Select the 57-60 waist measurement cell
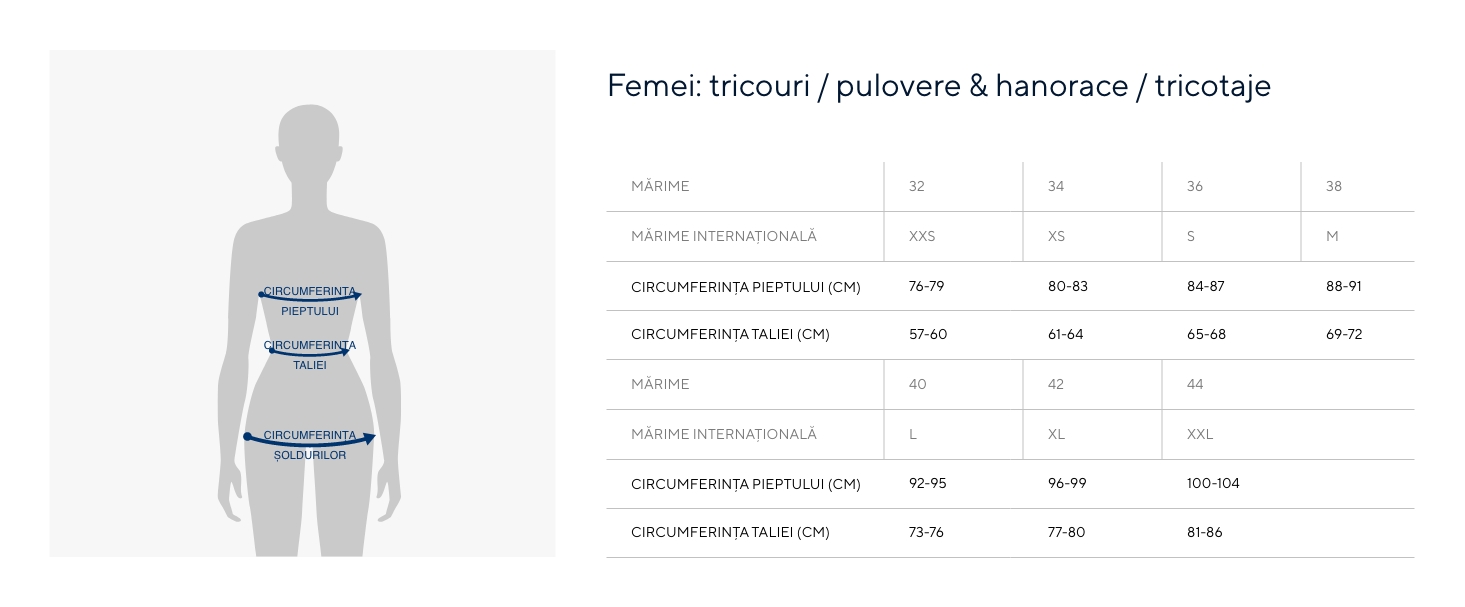The width and height of the screenshot is (1465, 607). point(928,335)
